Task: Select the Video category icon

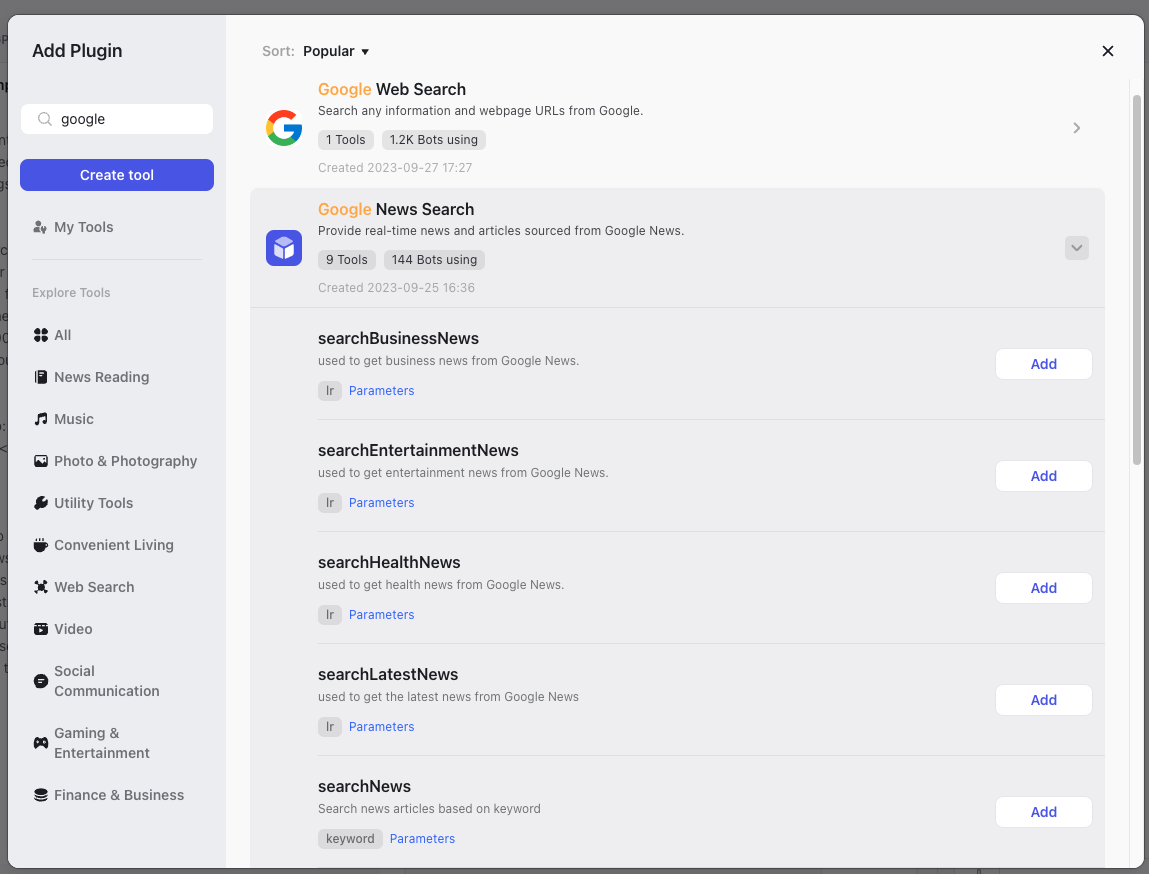Action: [40, 629]
